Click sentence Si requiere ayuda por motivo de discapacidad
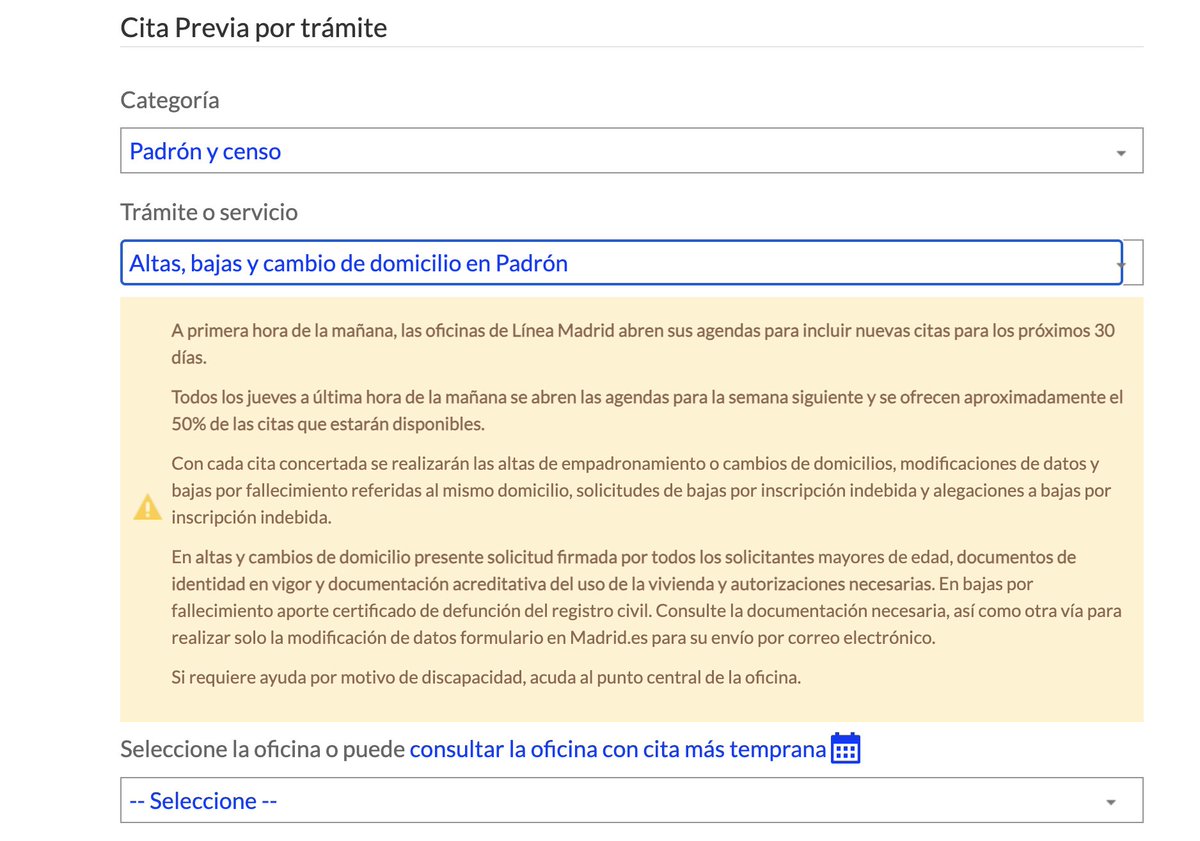 pyautogui.click(x=486, y=677)
